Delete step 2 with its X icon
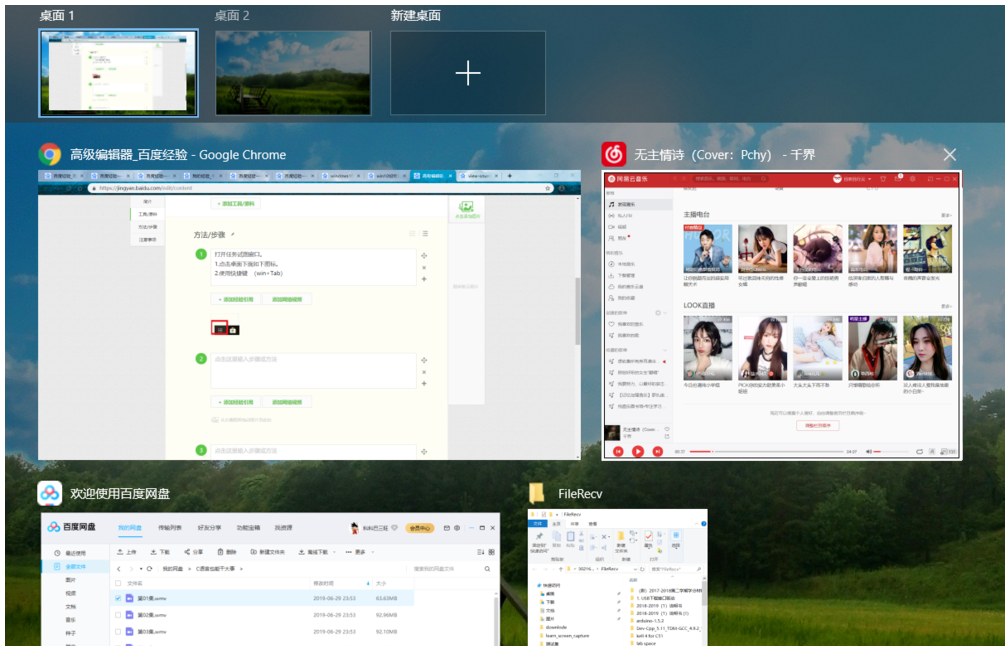Image resolution: width=1006 pixels, height=646 pixels. (x=424, y=372)
